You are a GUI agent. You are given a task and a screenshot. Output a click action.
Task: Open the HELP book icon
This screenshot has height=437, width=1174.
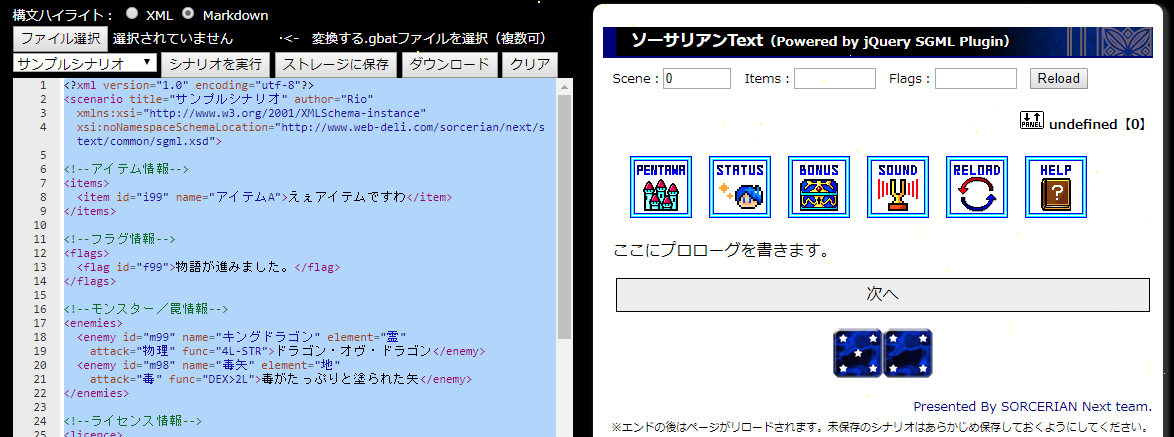1055,187
